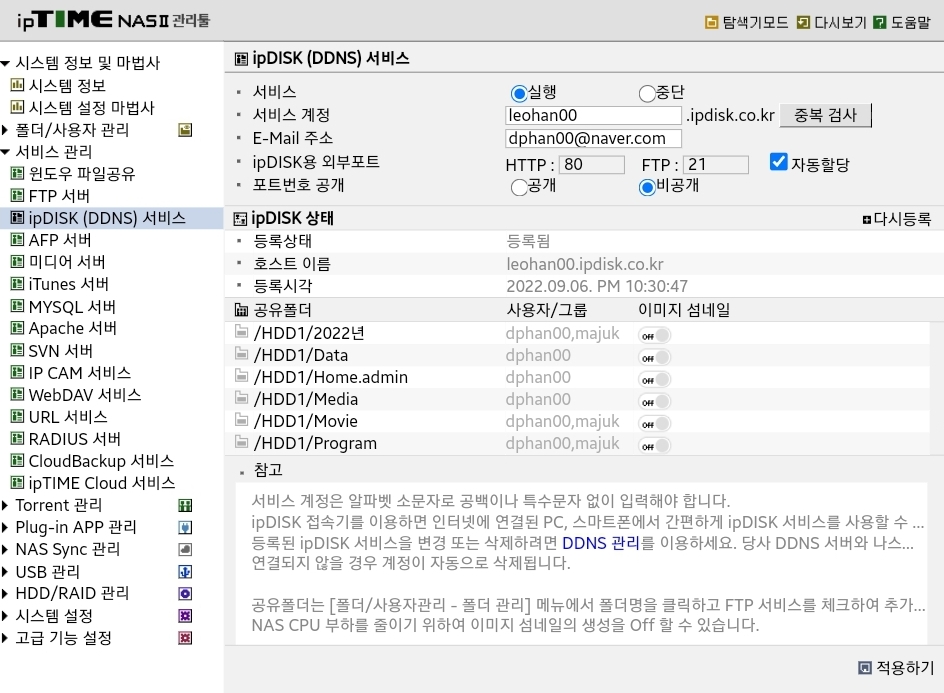Toggle image thumbnail for /HDD1/Movie
The height and width of the screenshot is (693, 944).
pos(654,424)
